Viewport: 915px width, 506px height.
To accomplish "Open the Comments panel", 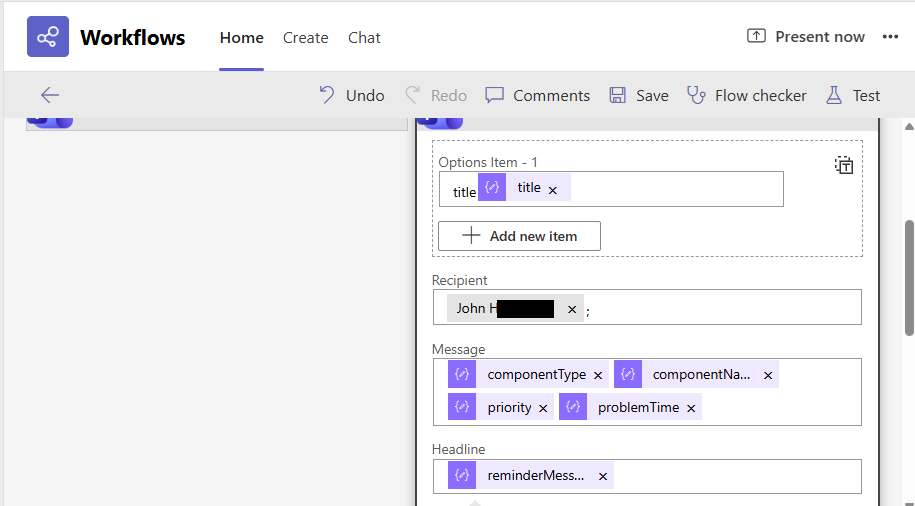I will pyautogui.click(x=537, y=95).
